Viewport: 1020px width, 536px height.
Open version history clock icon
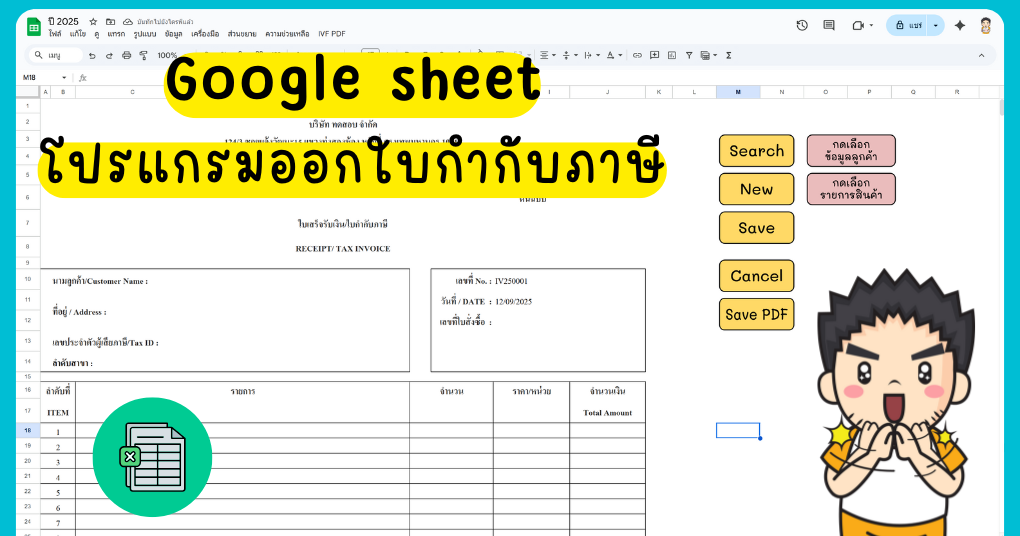pos(802,25)
